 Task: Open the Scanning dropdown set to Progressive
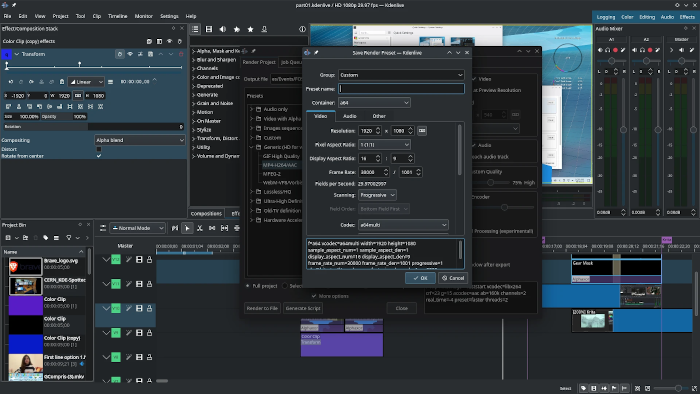click(x=377, y=195)
